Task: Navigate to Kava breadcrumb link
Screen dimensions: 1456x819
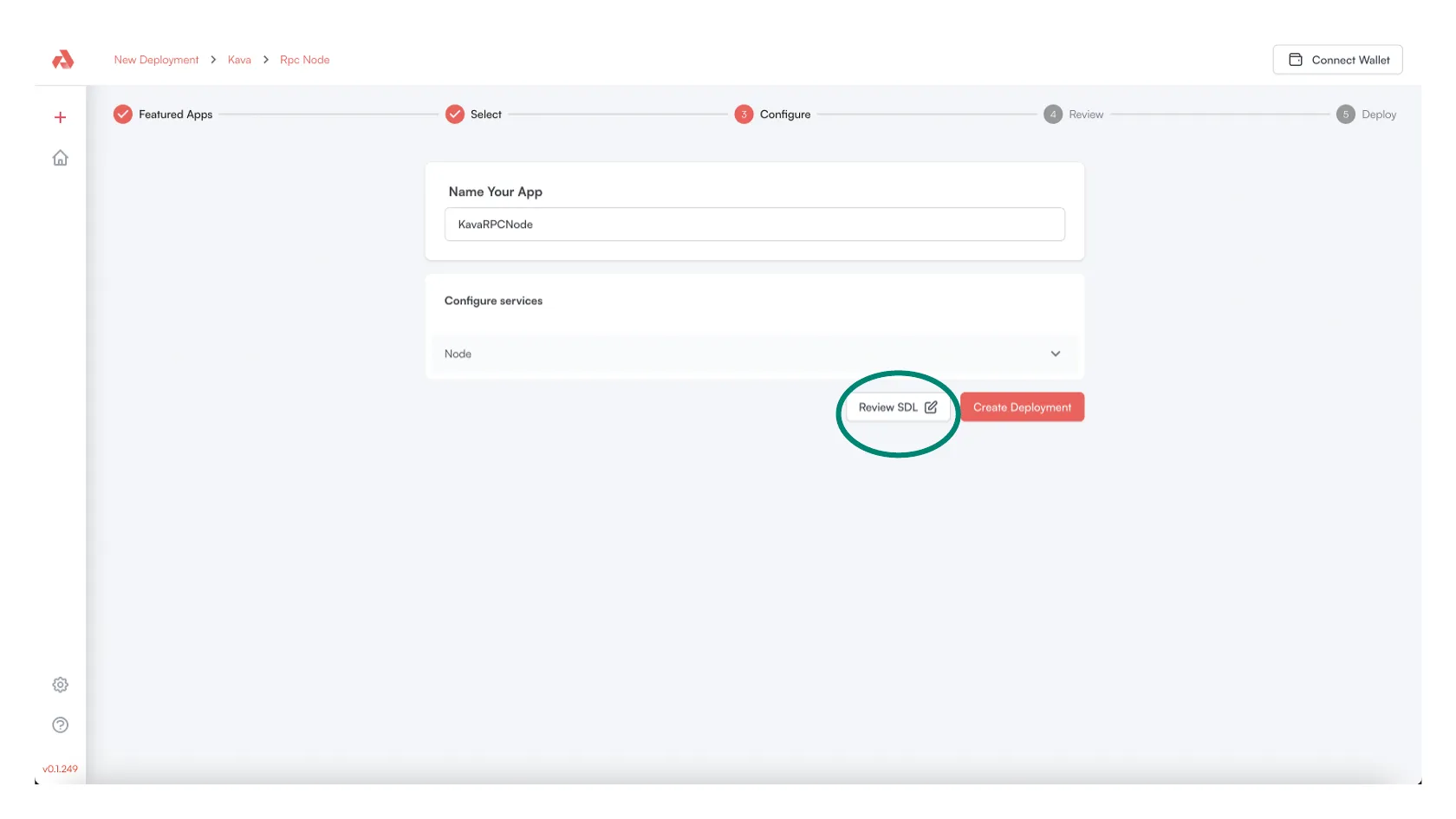Action: 239,60
